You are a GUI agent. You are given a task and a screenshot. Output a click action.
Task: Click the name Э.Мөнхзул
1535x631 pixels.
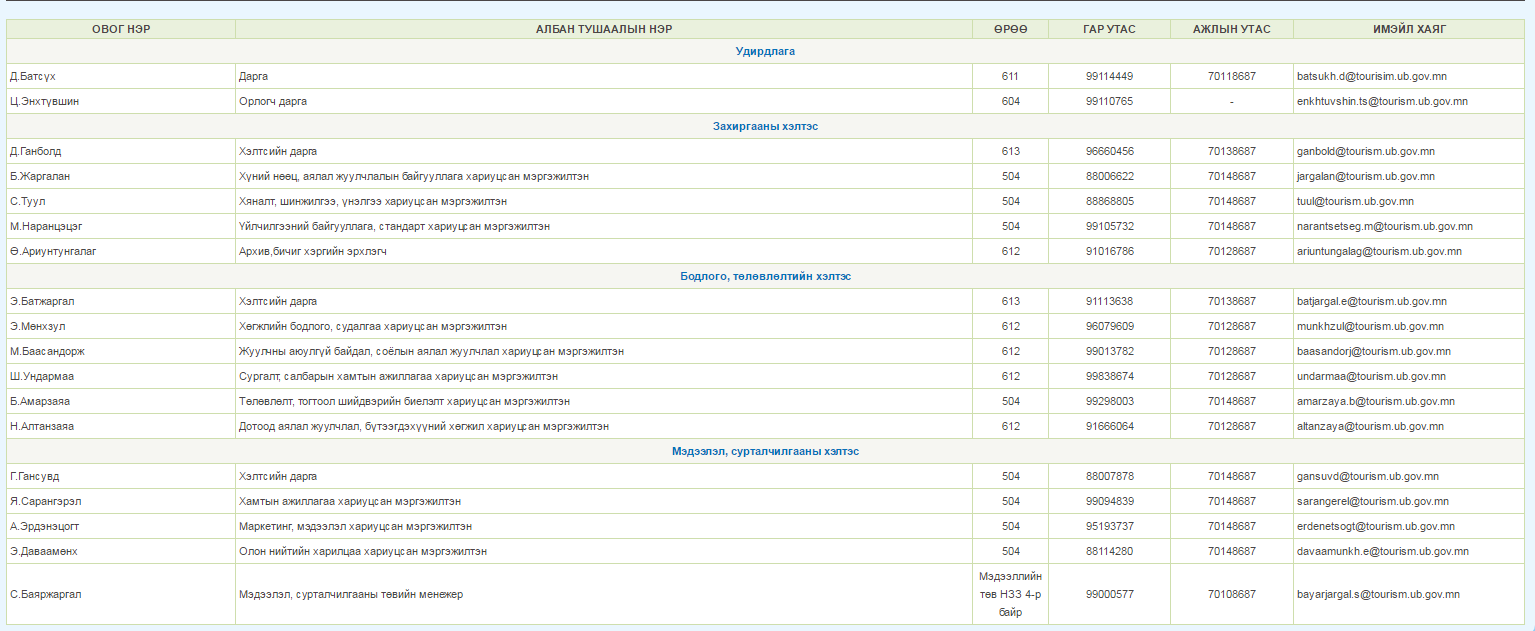tap(38, 326)
